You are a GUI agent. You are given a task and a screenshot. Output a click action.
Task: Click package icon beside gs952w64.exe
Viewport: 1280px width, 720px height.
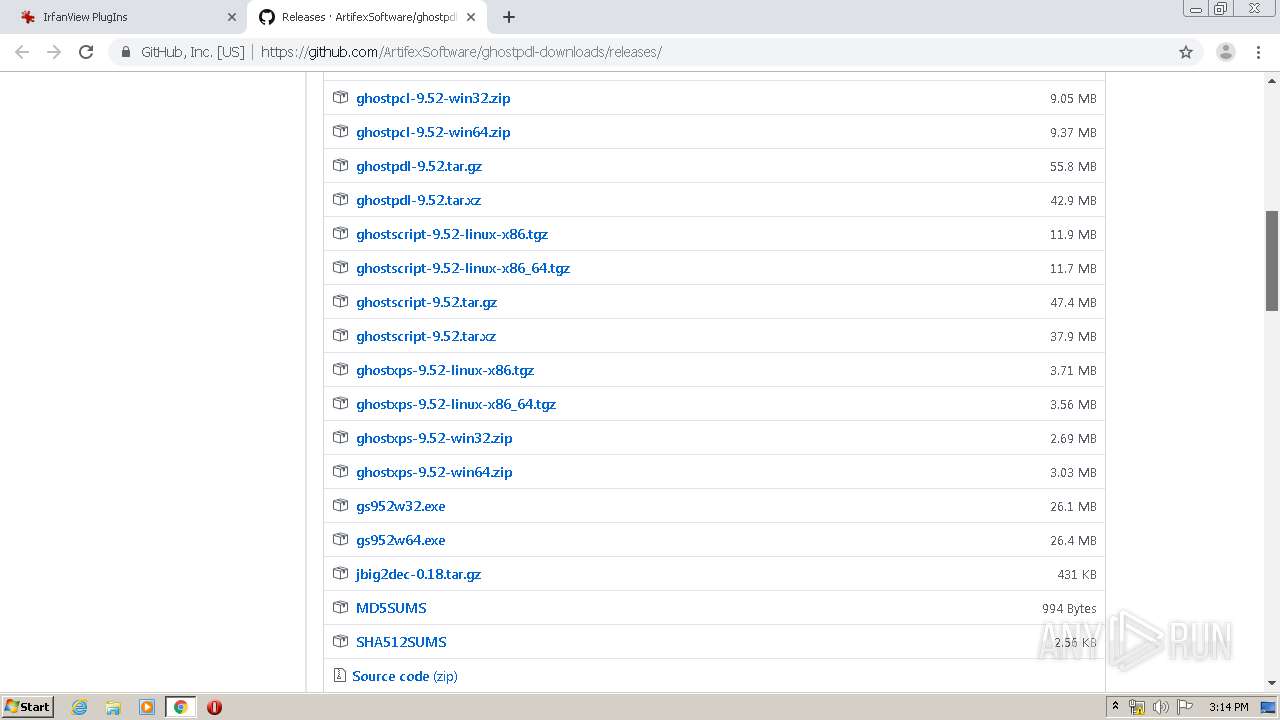pos(340,540)
